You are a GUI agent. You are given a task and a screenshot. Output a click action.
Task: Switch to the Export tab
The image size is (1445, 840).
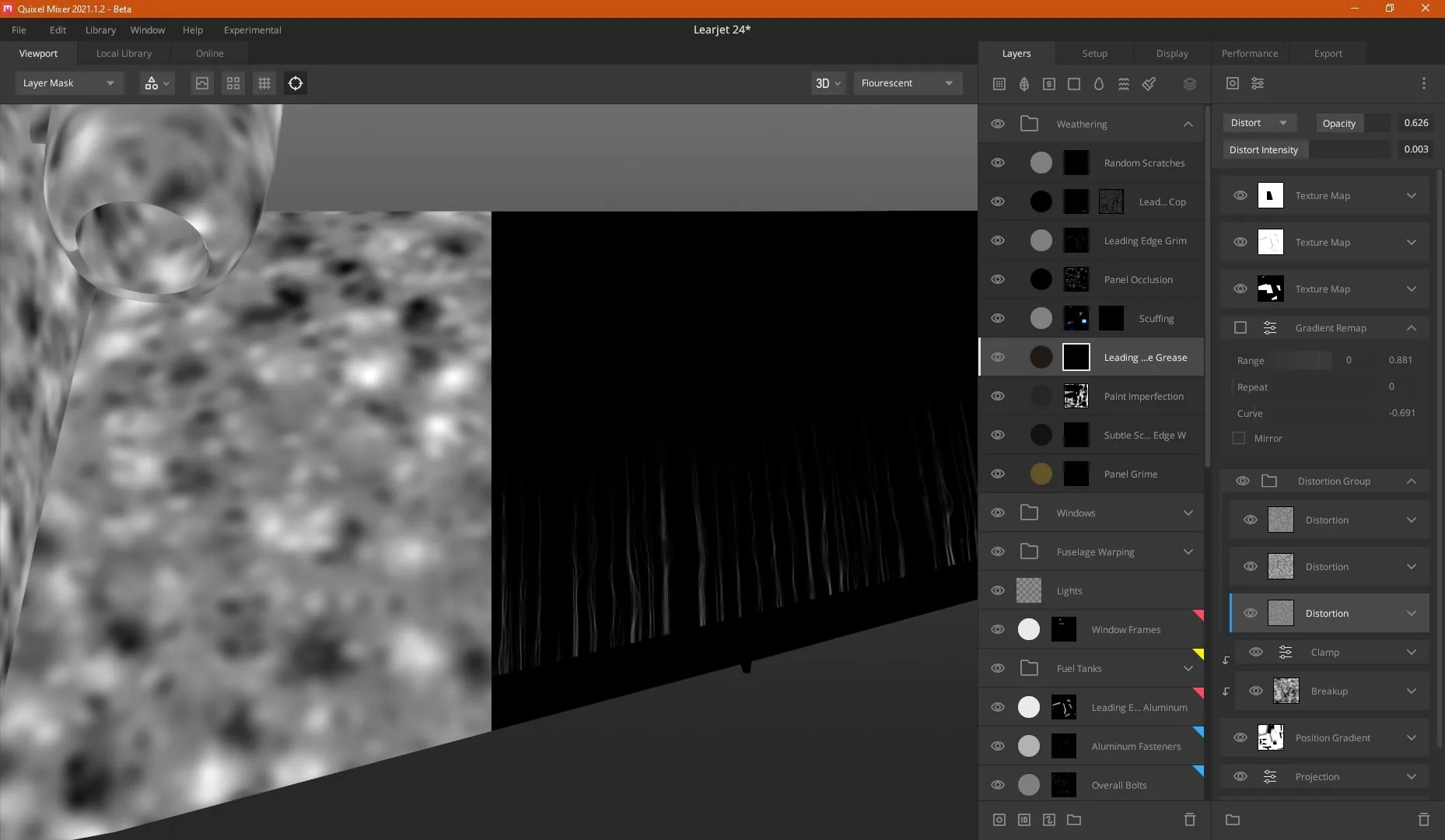point(1328,53)
